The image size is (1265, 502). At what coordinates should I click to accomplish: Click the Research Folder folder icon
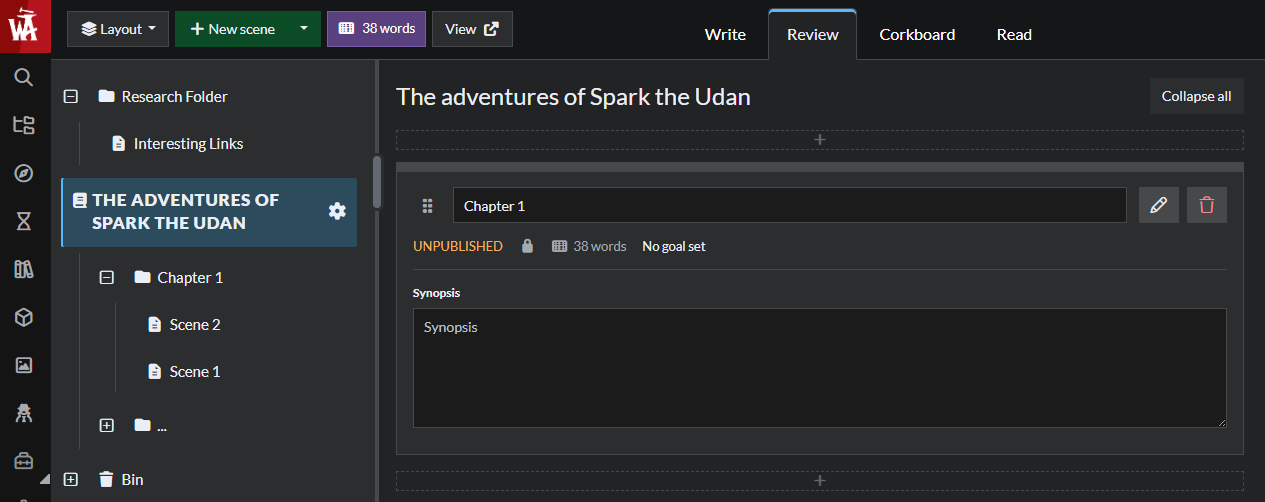click(106, 97)
